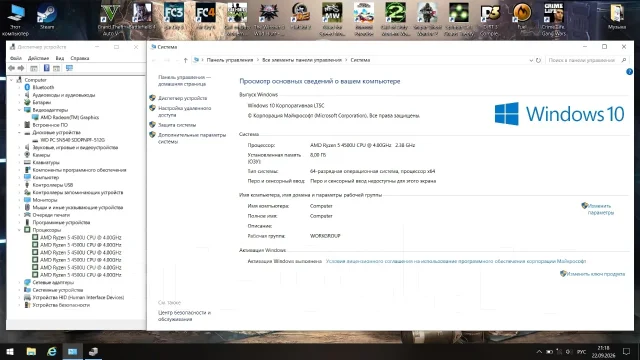Click Панель управления breadcrumb in address bar
Screen dimensions: 640x360
click(x=230, y=60)
